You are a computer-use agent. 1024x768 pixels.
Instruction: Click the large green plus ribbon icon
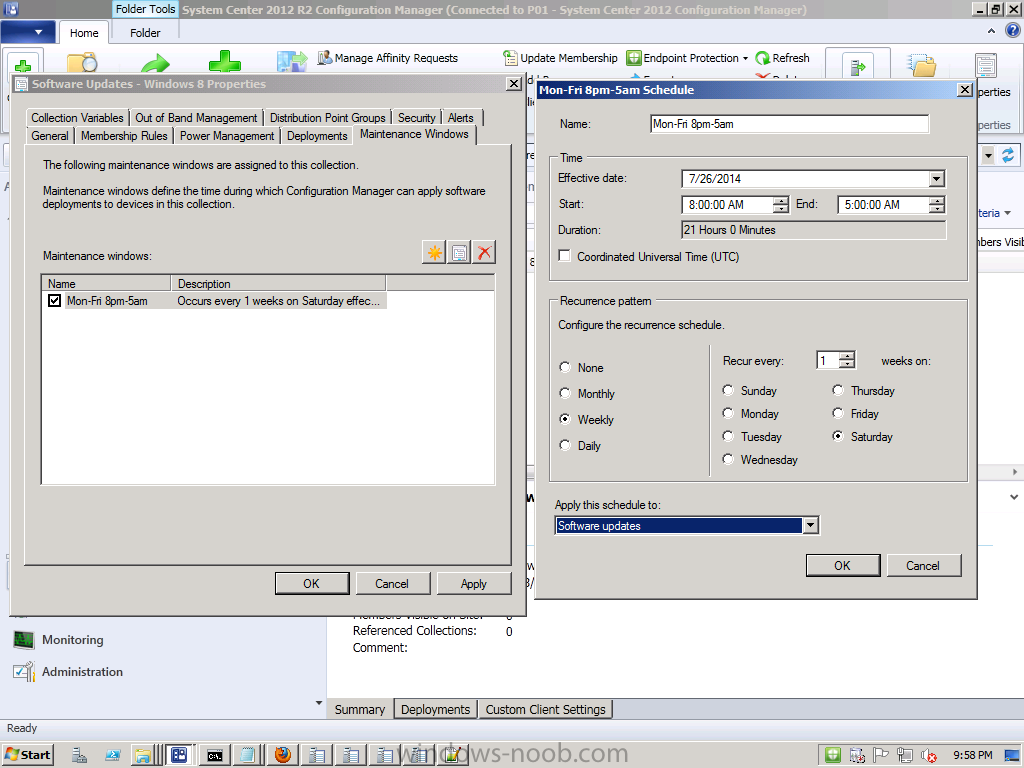coord(225,62)
